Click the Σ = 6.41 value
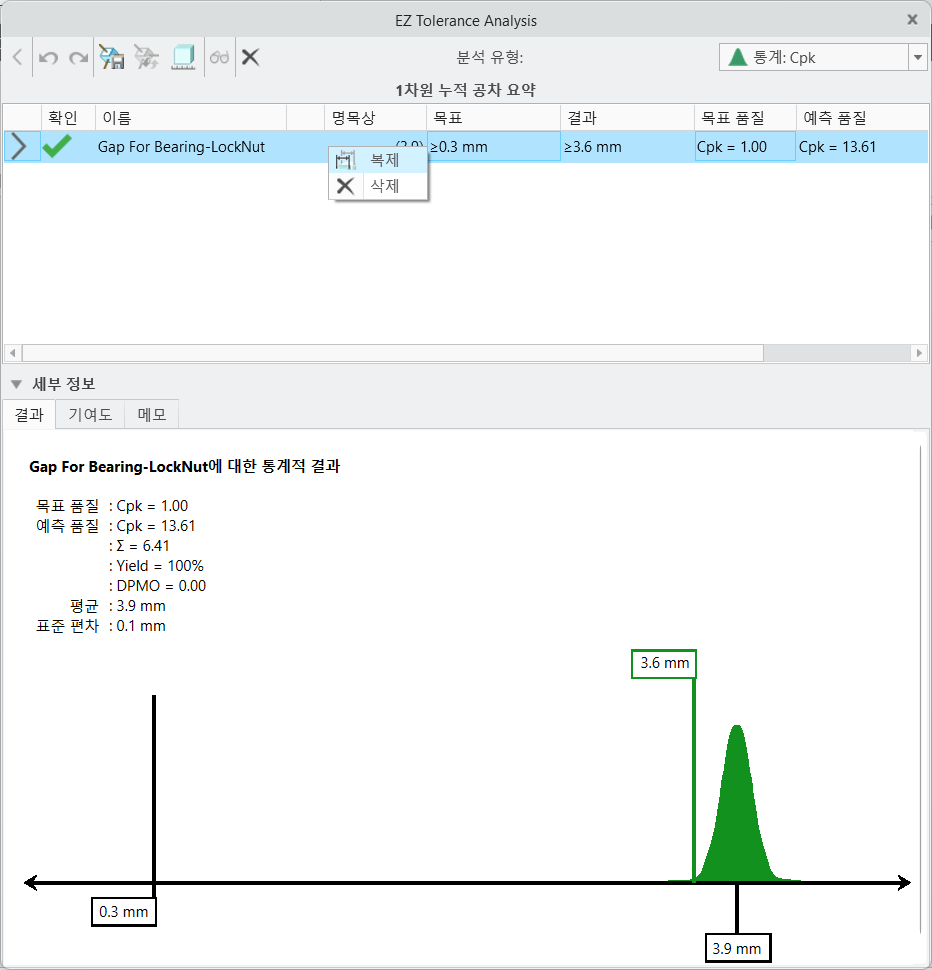 (143, 546)
